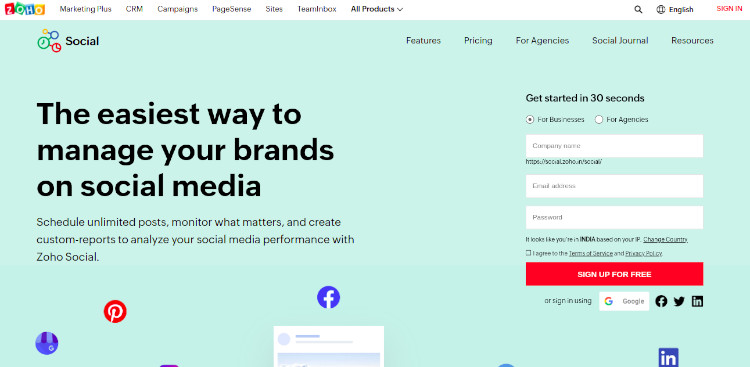Image resolution: width=750 pixels, height=367 pixels.
Task: Open the Zoho logo home link
Action: pos(25,9)
